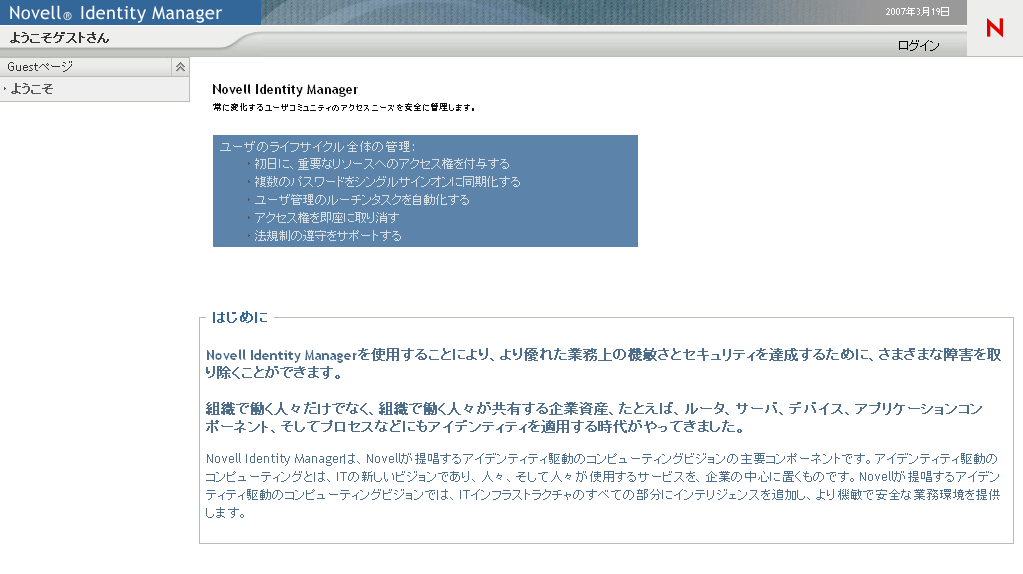Click bullet アクセス権を即座に取り消す
Screen dimensions: 1023x574
tap(326, 218)
